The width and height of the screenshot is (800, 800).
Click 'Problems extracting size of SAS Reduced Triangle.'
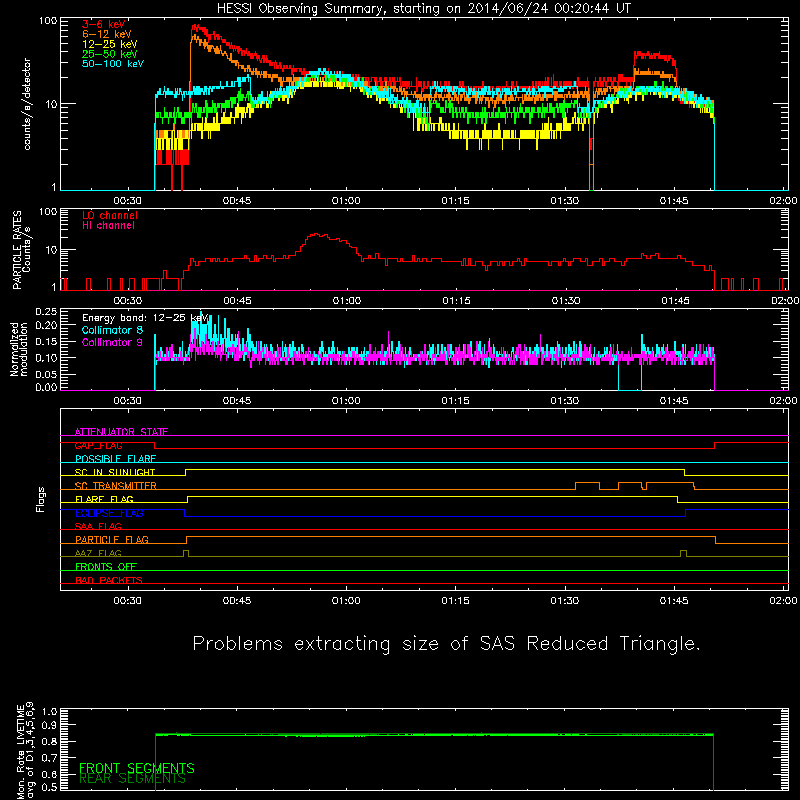click(446, 643)
